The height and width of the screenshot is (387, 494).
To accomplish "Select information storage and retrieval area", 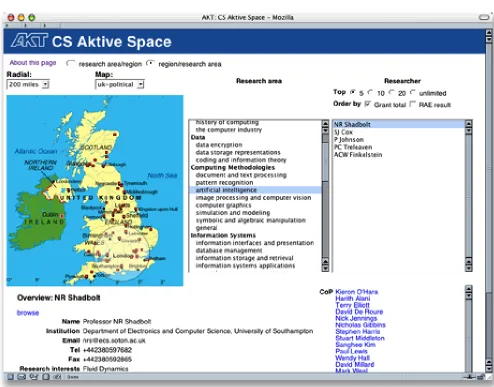I will [244, 258].
